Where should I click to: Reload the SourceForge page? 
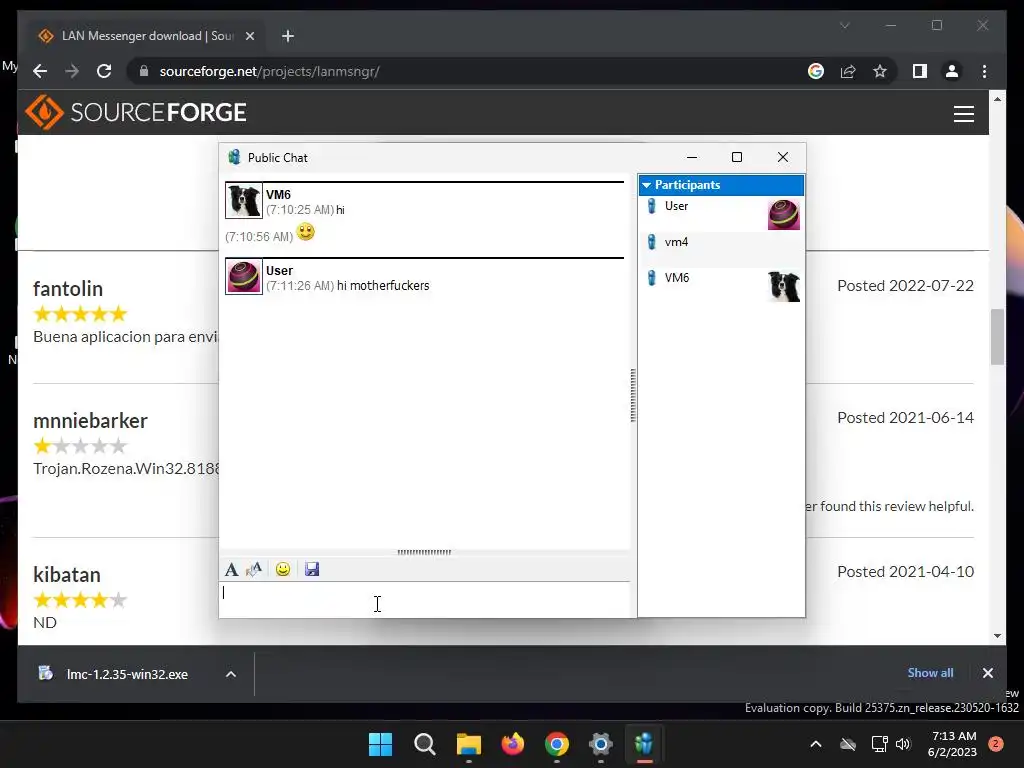(x=104, y=71)
